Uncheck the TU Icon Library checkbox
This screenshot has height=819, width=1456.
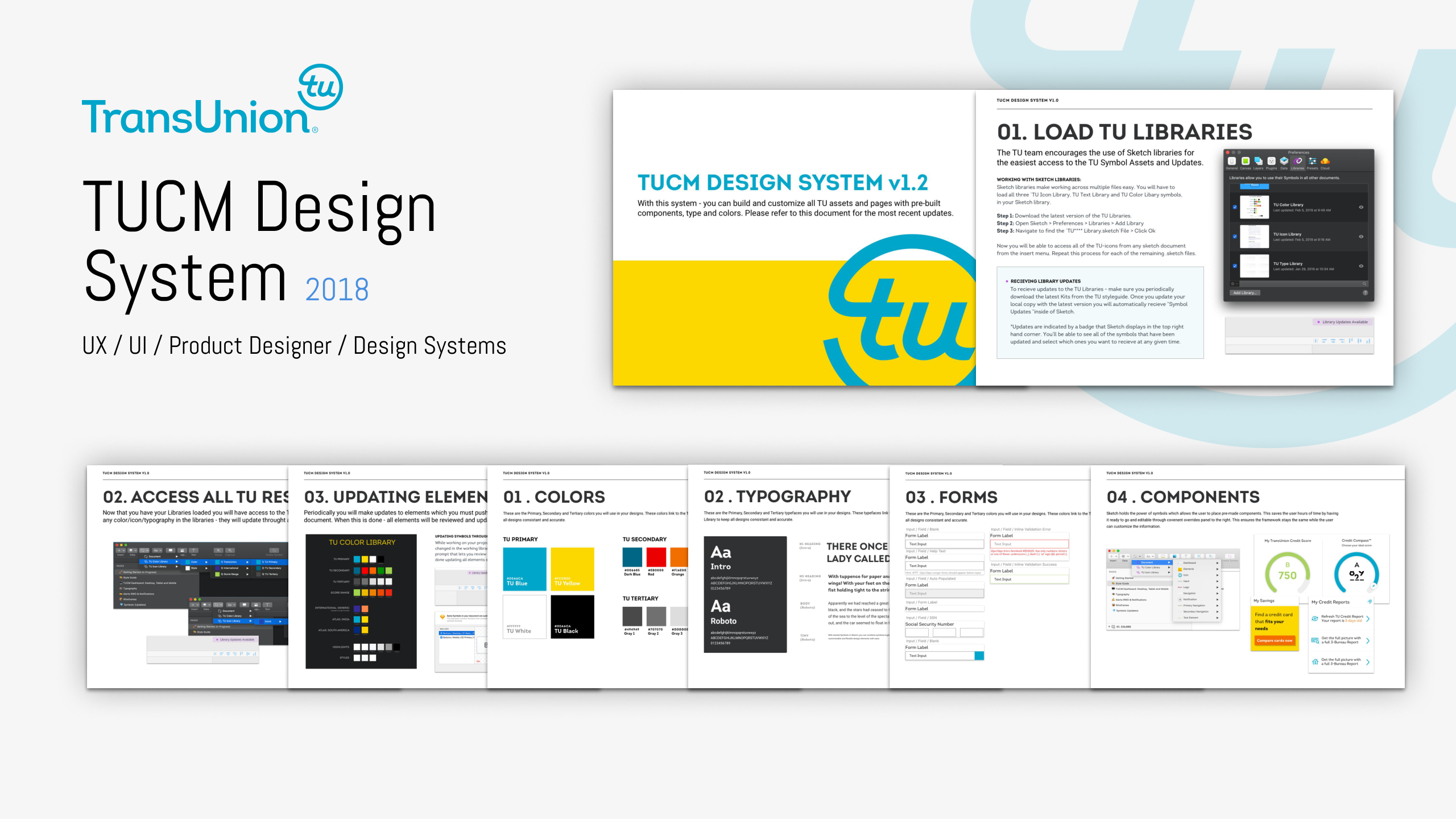coord(1235,237)
